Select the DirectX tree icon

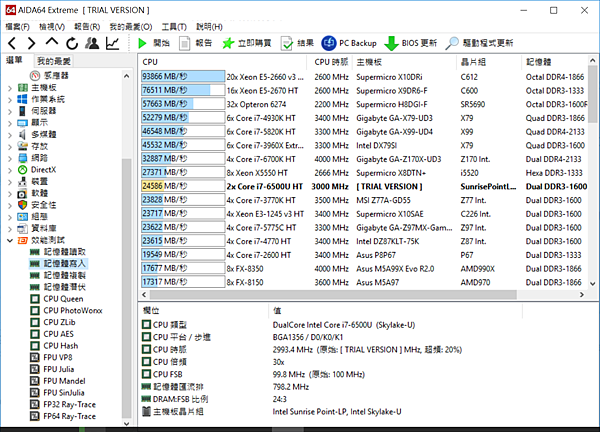(x=23, y=170)
